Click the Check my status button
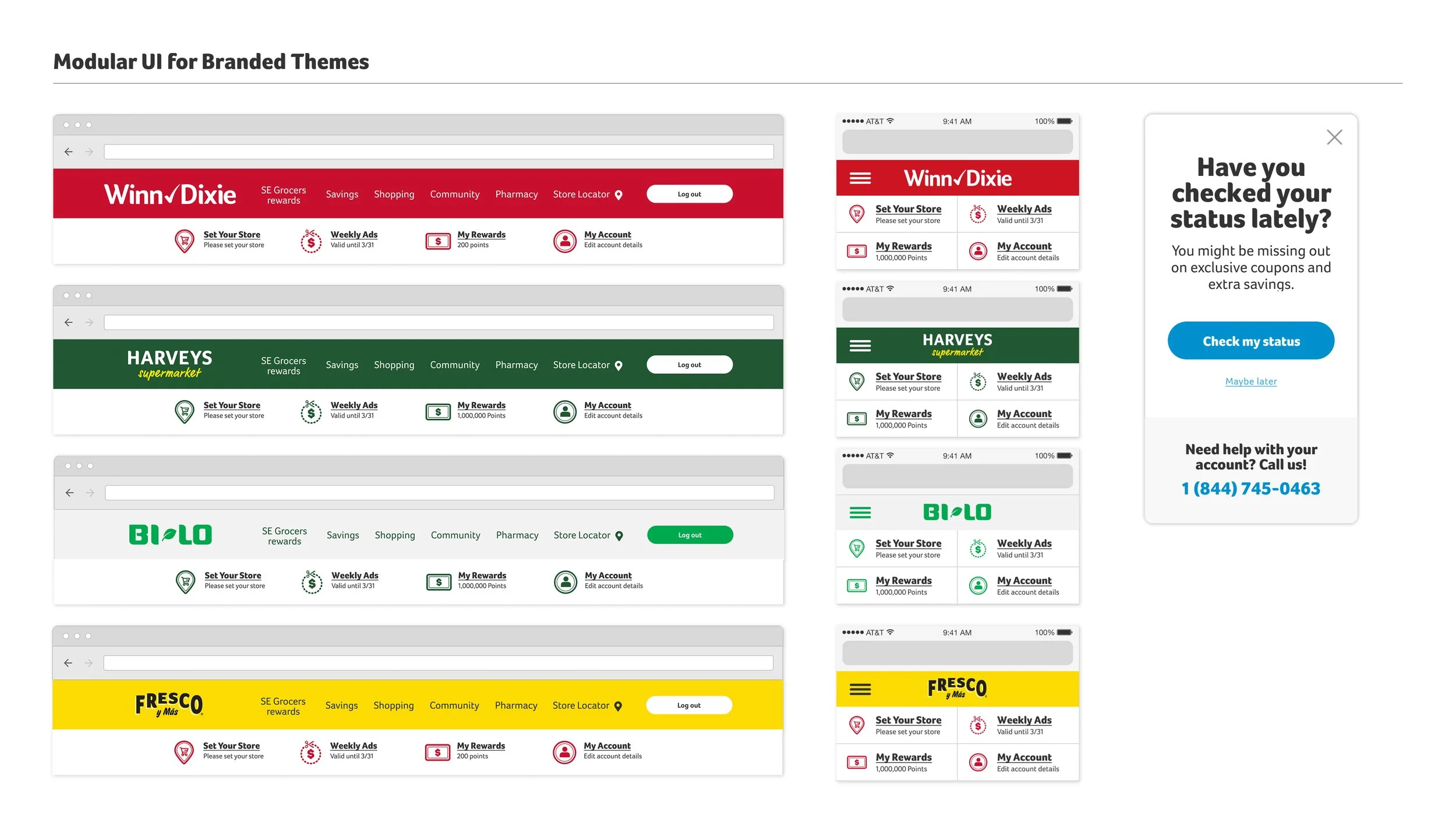This screenshot has height=819, width=1456. tap(1251, 341)
